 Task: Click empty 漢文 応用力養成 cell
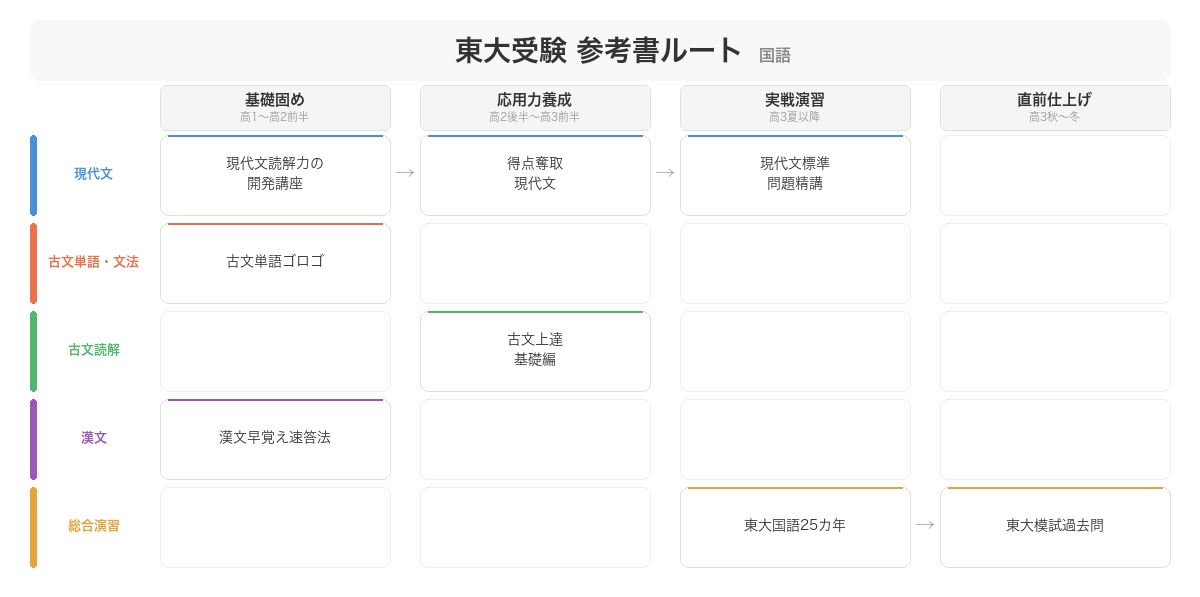tap(535, 439)
